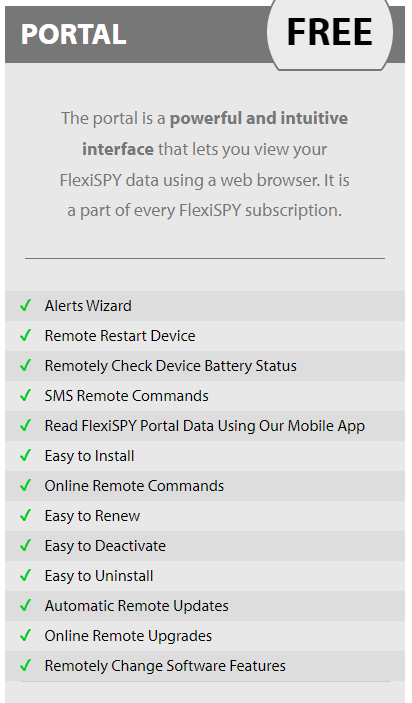Select Read FlexiSPY Portal Data Using Our Mobile App
412x703 pixels.
point(205,426)
